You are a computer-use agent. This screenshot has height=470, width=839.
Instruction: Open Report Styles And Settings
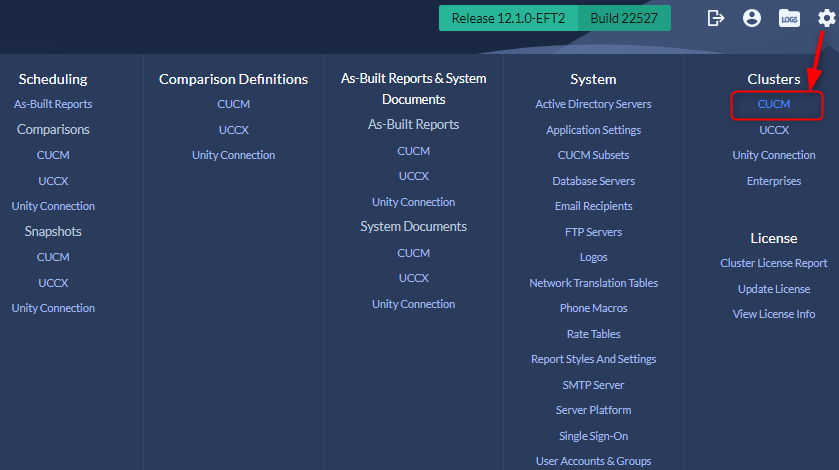tap(593, 359)
